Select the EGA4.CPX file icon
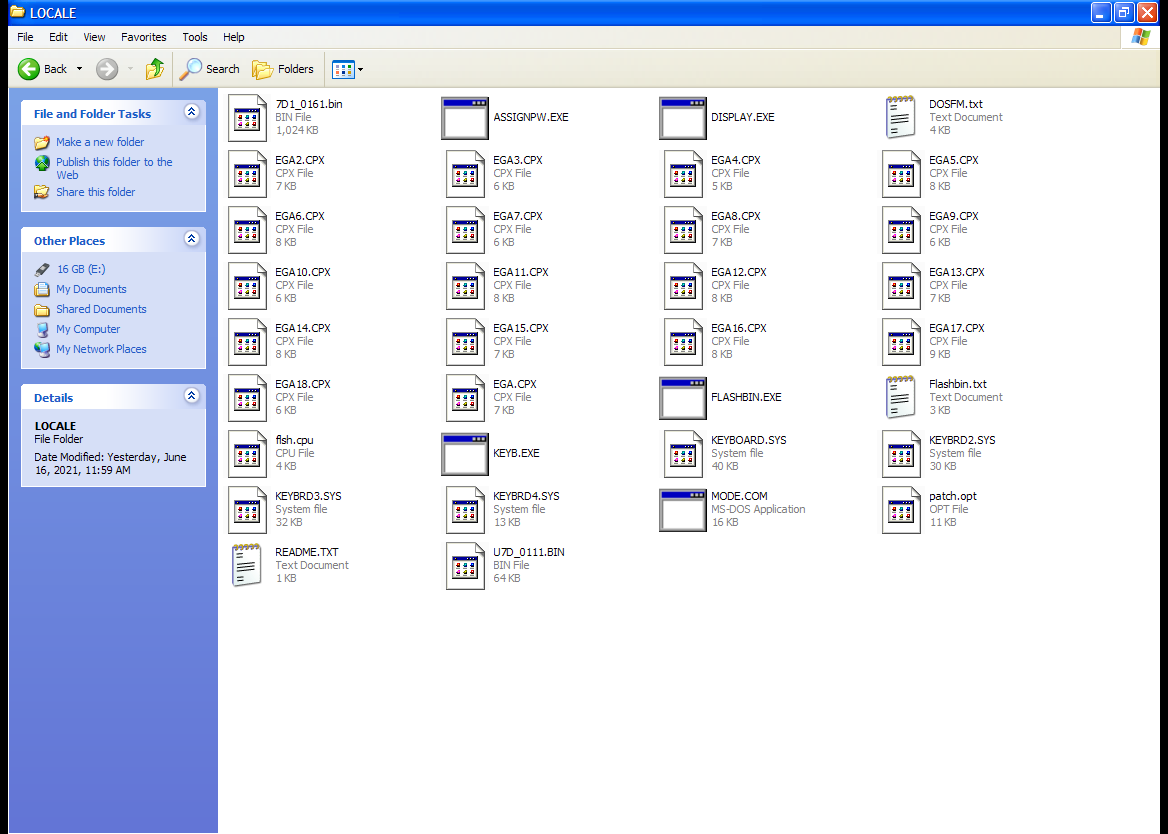 683,174
